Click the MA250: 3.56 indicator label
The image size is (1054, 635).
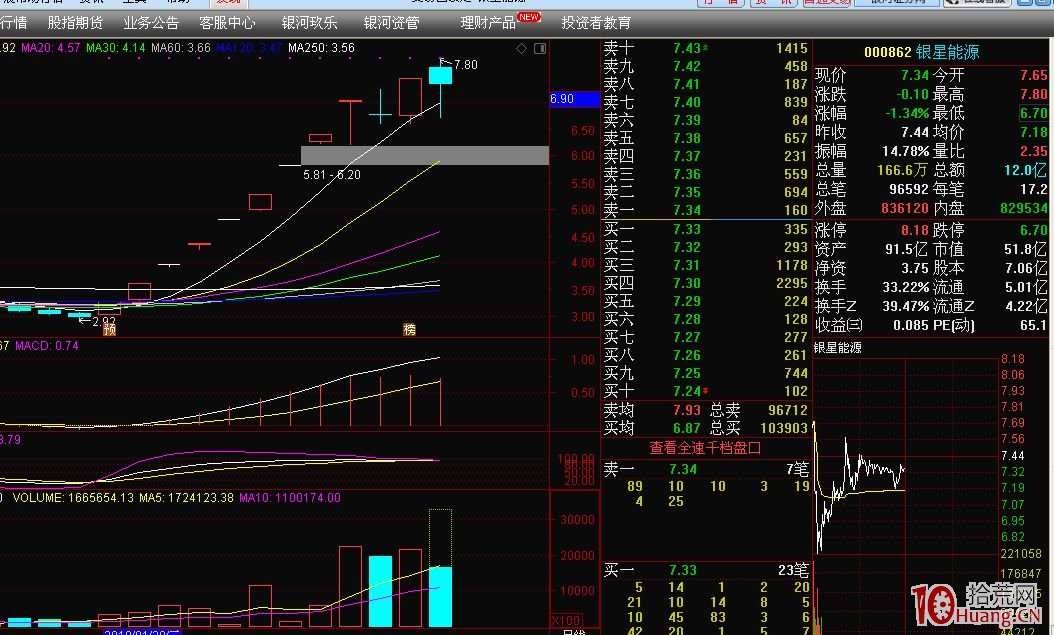[x=321, y=48]
